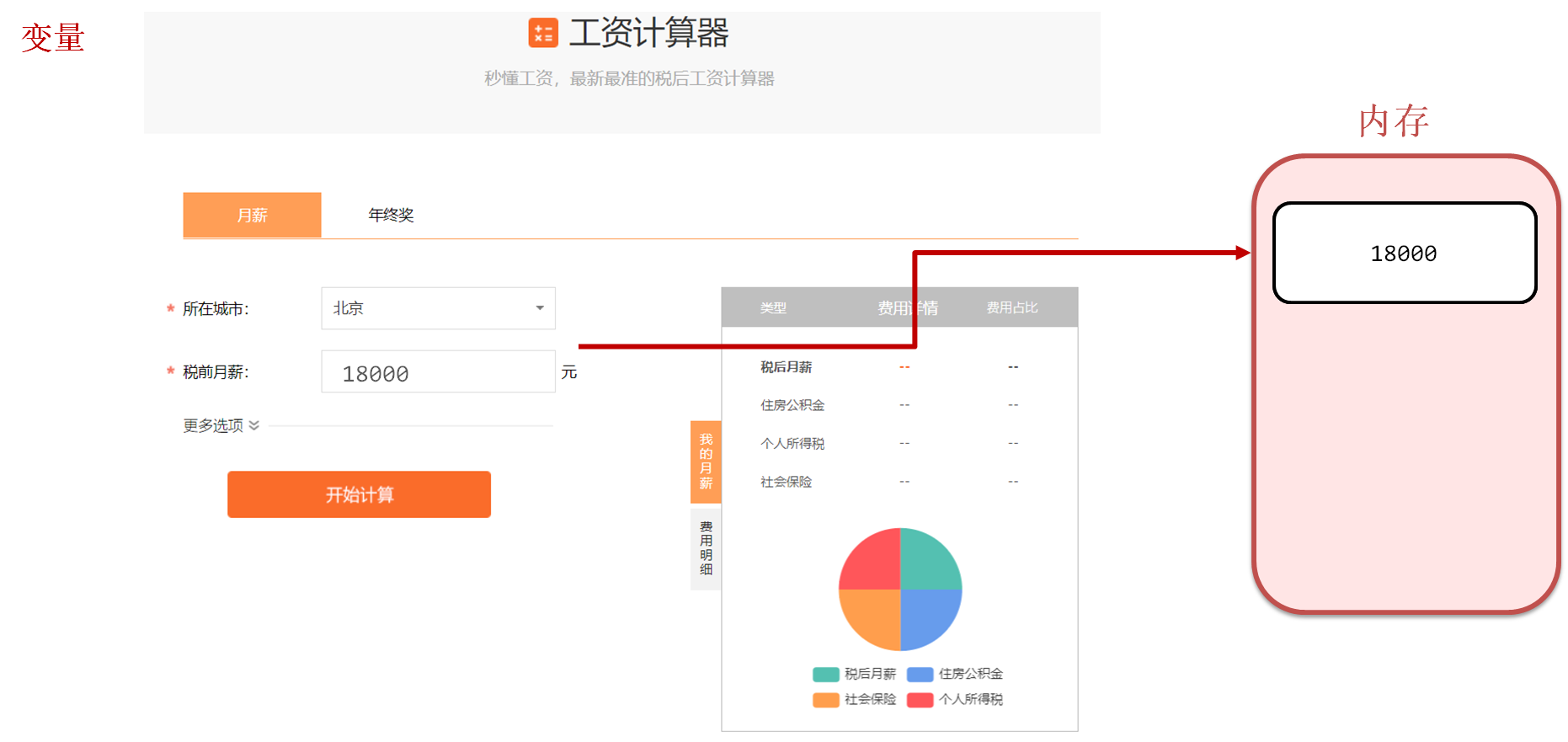Switch to the 年终奖 tab
Viewport: 1568px width, 742px height.
pos(391,215)
